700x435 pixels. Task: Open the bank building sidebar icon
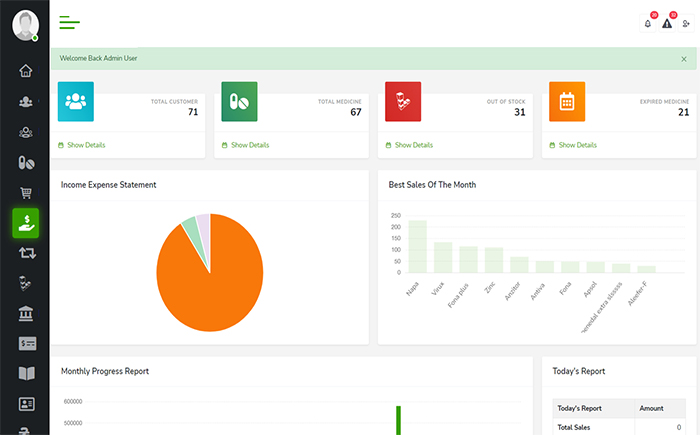[x=26, y=314]
